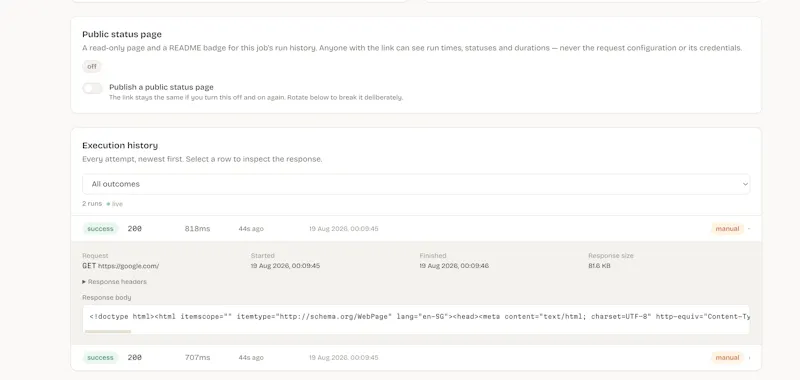Click the Finished timestamp 00:09:46
The width and height of the screenshot is (800, 380).
(x=454, y=266)
